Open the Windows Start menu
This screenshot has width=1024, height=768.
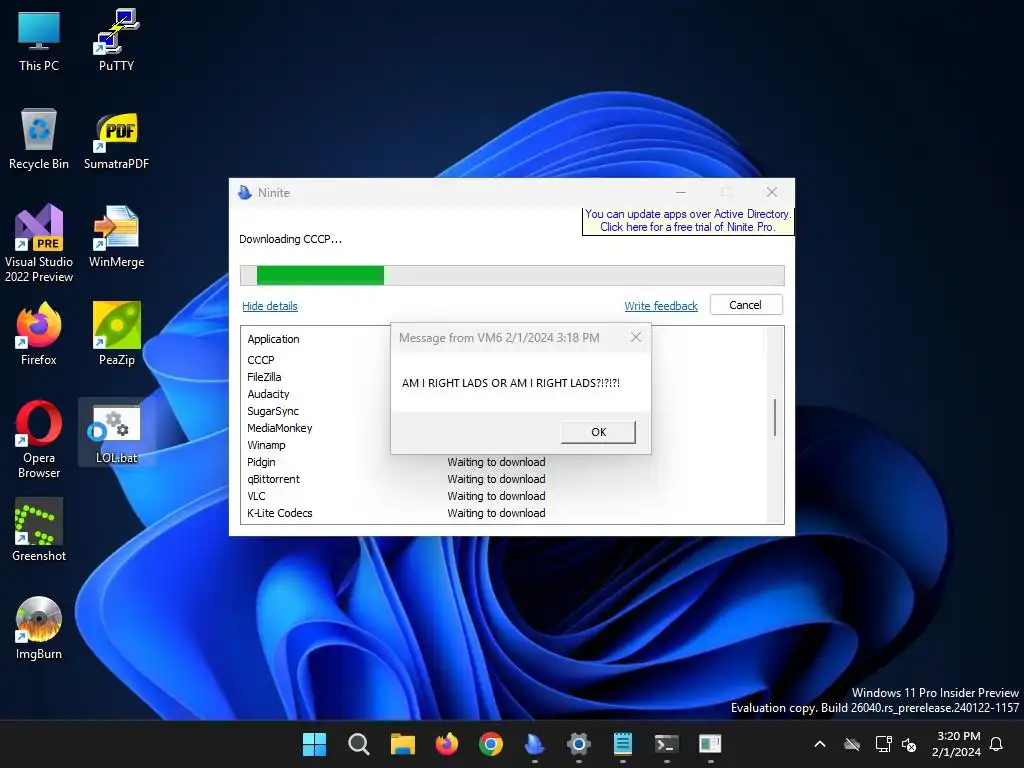pos(314,744)
